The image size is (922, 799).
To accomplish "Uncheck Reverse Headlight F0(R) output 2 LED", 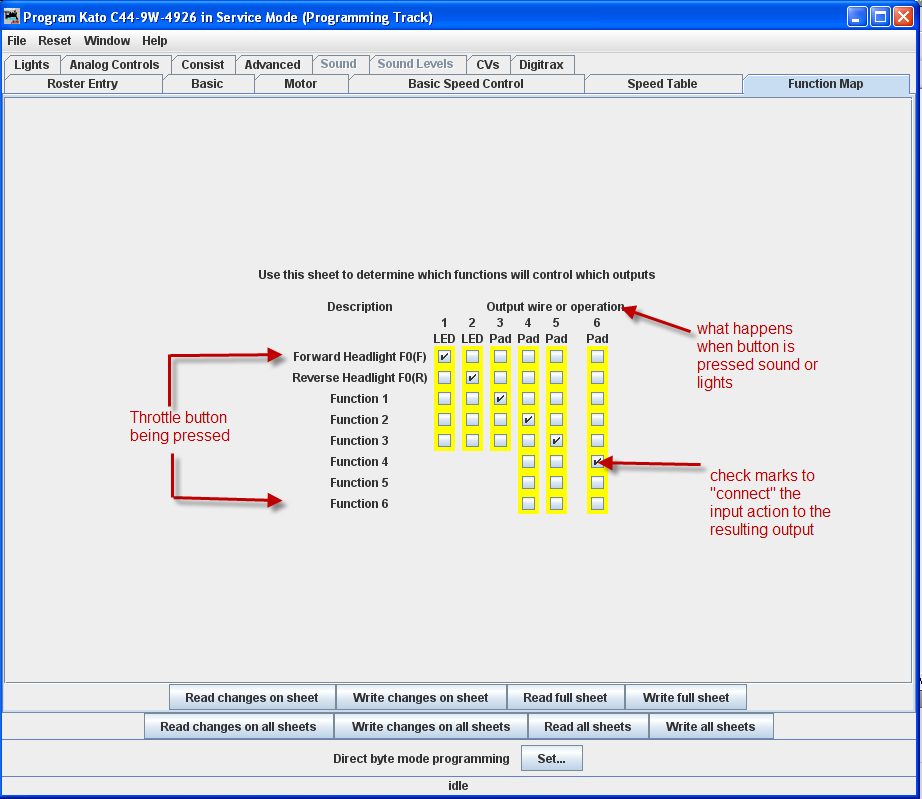I will point(471,378).
